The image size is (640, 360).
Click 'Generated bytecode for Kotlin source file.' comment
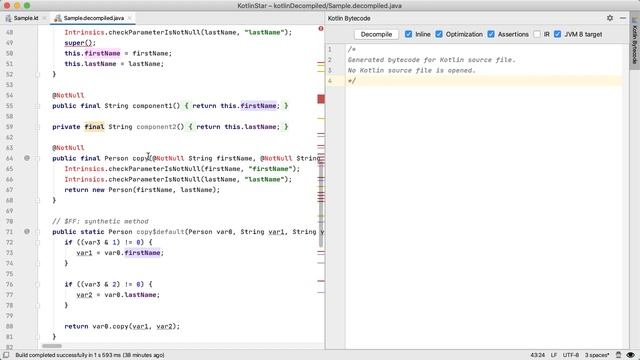431,60
